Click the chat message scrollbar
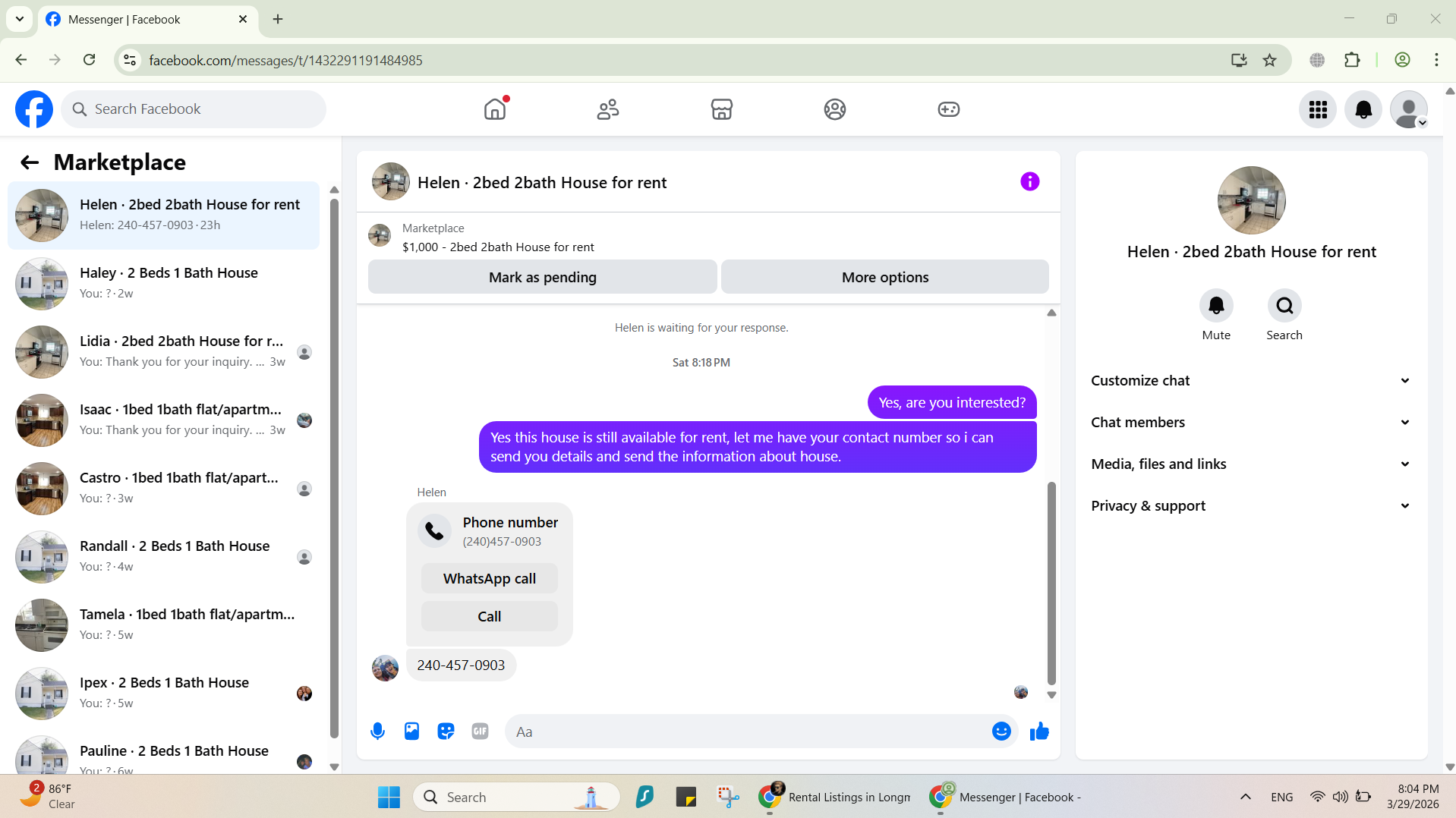Screen dimensions: 1456x818 1051,583
